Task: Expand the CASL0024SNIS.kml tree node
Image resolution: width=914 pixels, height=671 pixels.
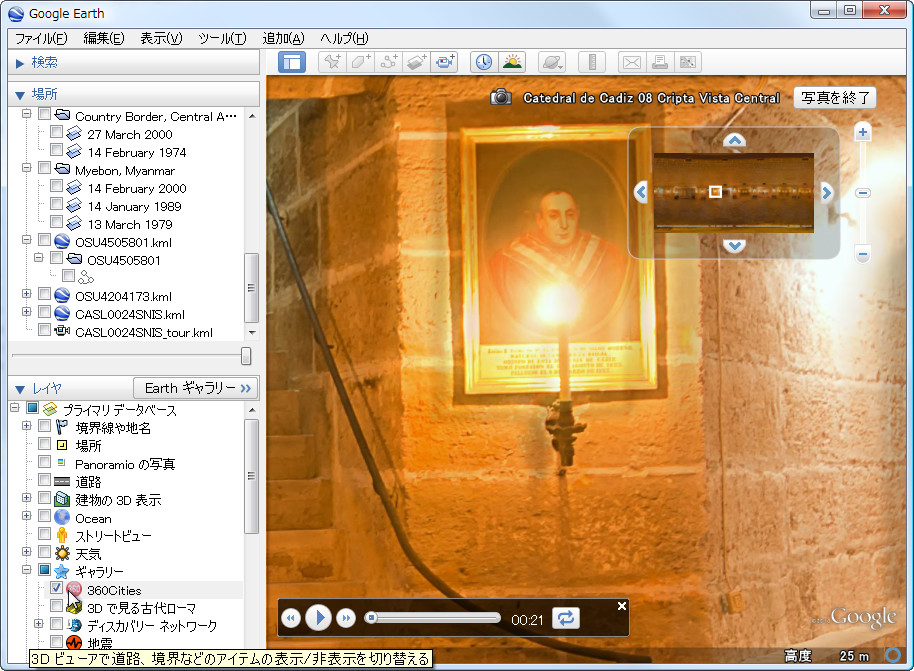Action: 26,312
